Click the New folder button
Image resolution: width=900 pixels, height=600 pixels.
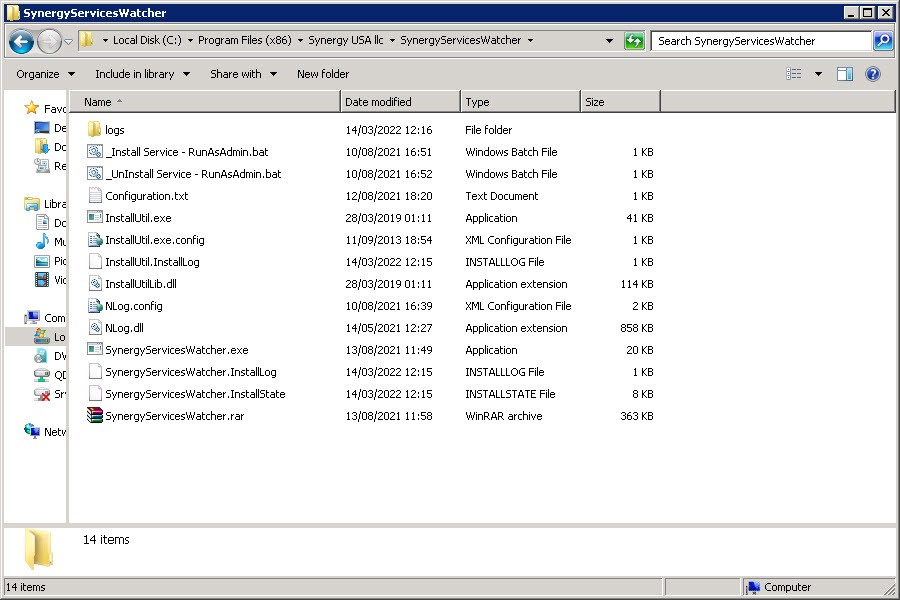click(x=323, y=74)
